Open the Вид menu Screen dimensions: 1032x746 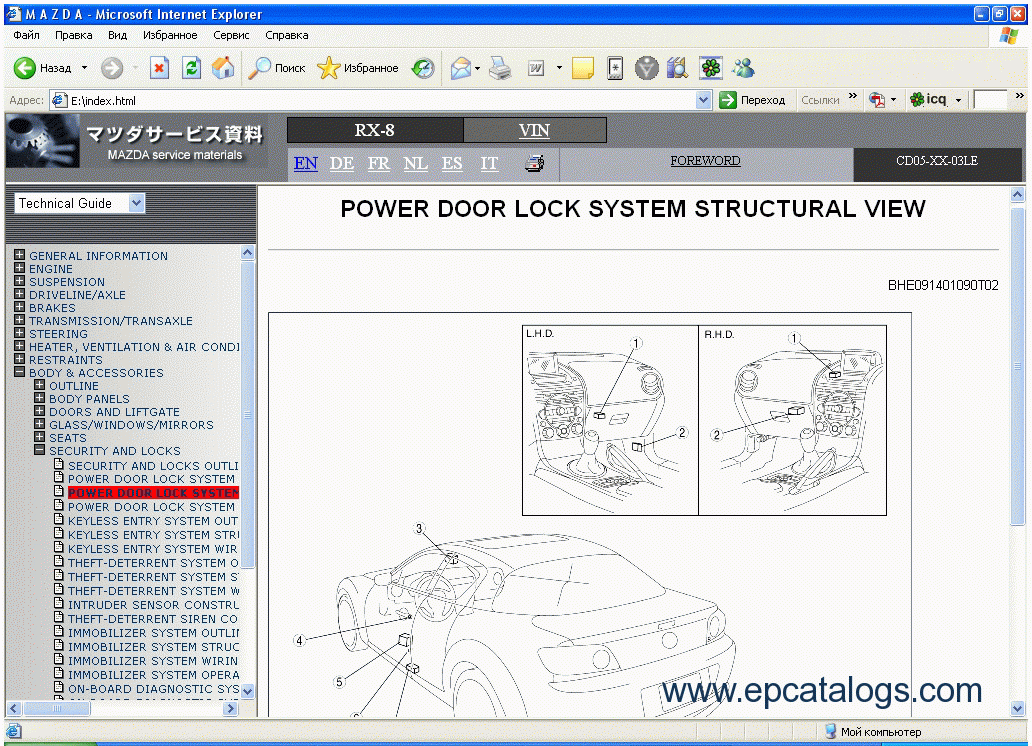pos(117,36)
